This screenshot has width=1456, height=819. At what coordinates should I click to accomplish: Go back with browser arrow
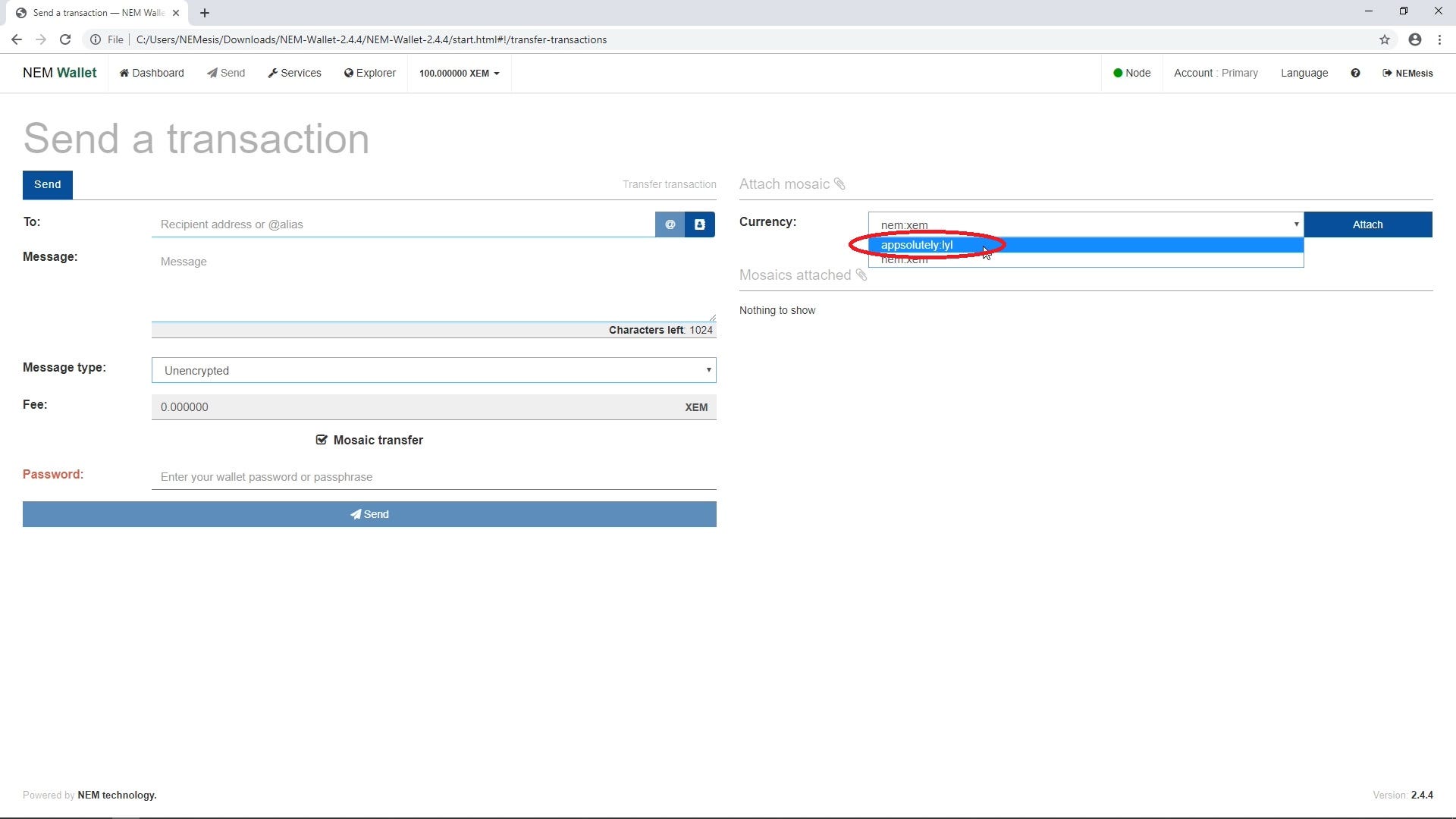pos(17,39)
